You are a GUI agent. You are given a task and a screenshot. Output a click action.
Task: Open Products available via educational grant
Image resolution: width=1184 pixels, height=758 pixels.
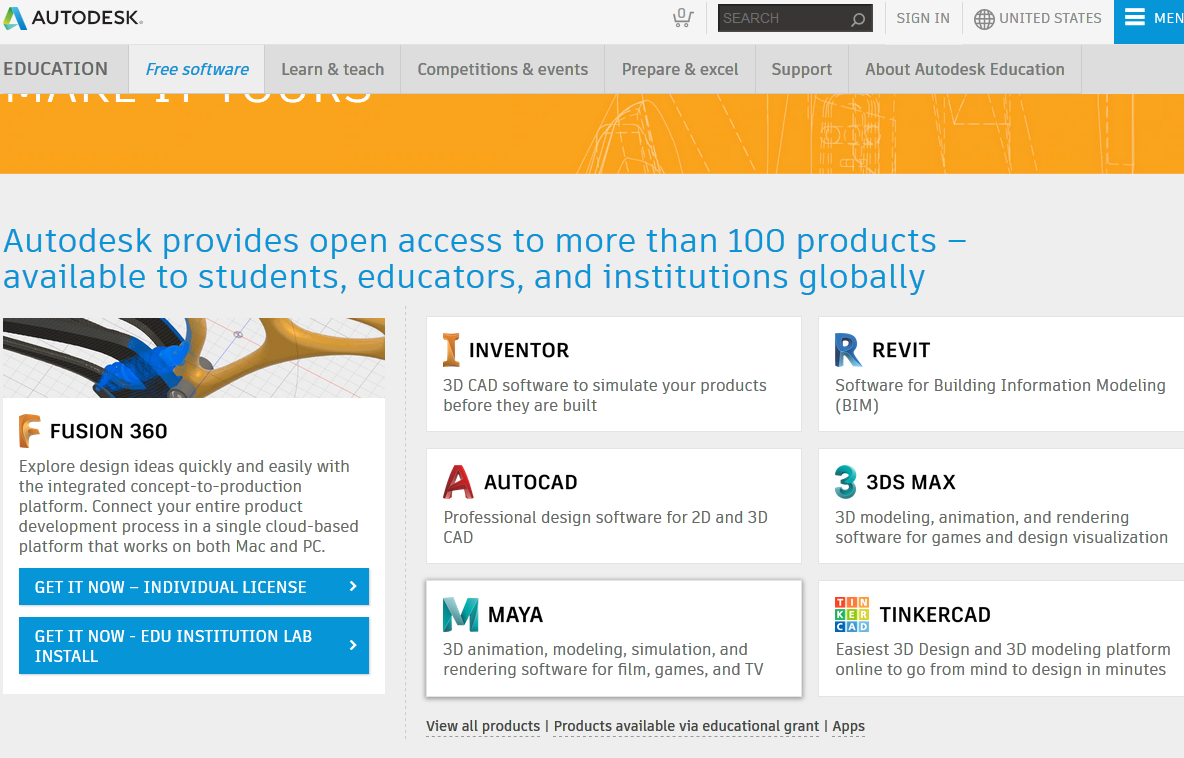pyautogui.click(x=686, y=726)
